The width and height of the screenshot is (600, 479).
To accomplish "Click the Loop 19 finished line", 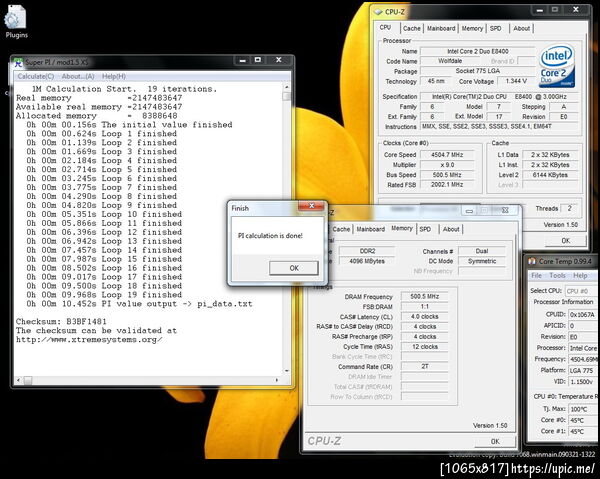I will (104, 295).
